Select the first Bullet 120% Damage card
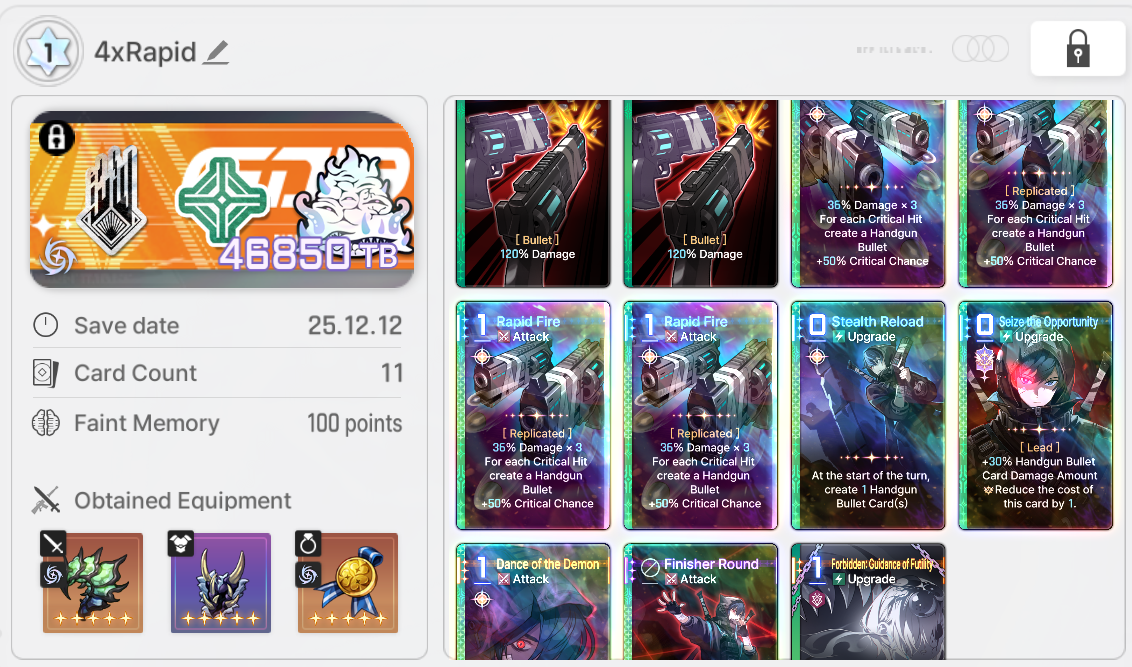The image size is (1132, 667). 534,193
